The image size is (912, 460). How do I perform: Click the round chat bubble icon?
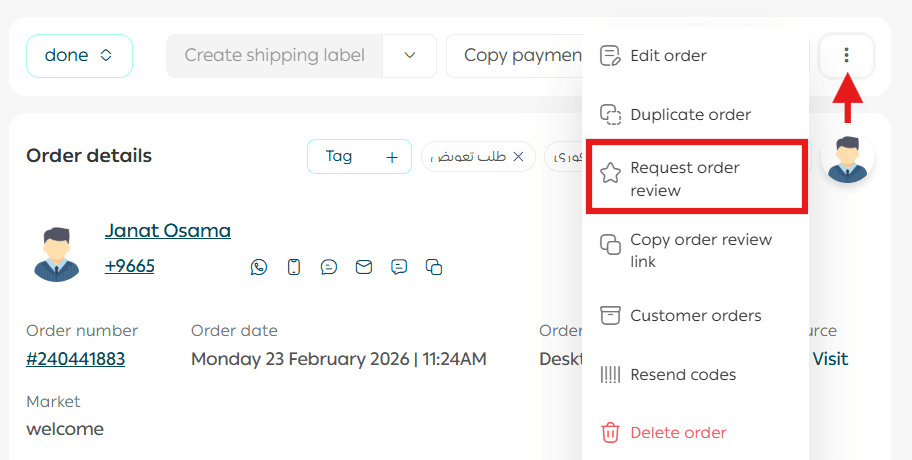click(329, 267)
